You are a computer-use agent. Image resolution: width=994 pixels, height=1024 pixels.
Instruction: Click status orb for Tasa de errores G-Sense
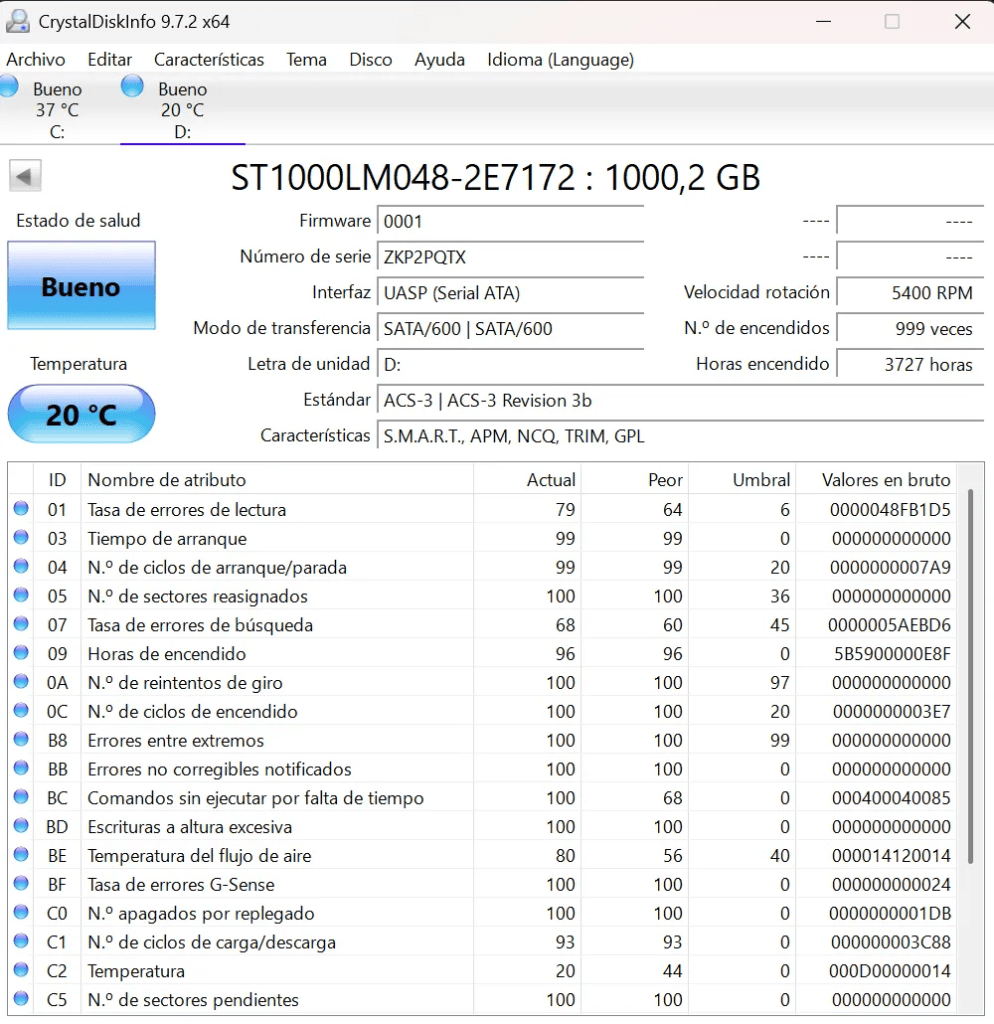pos(21,883)
